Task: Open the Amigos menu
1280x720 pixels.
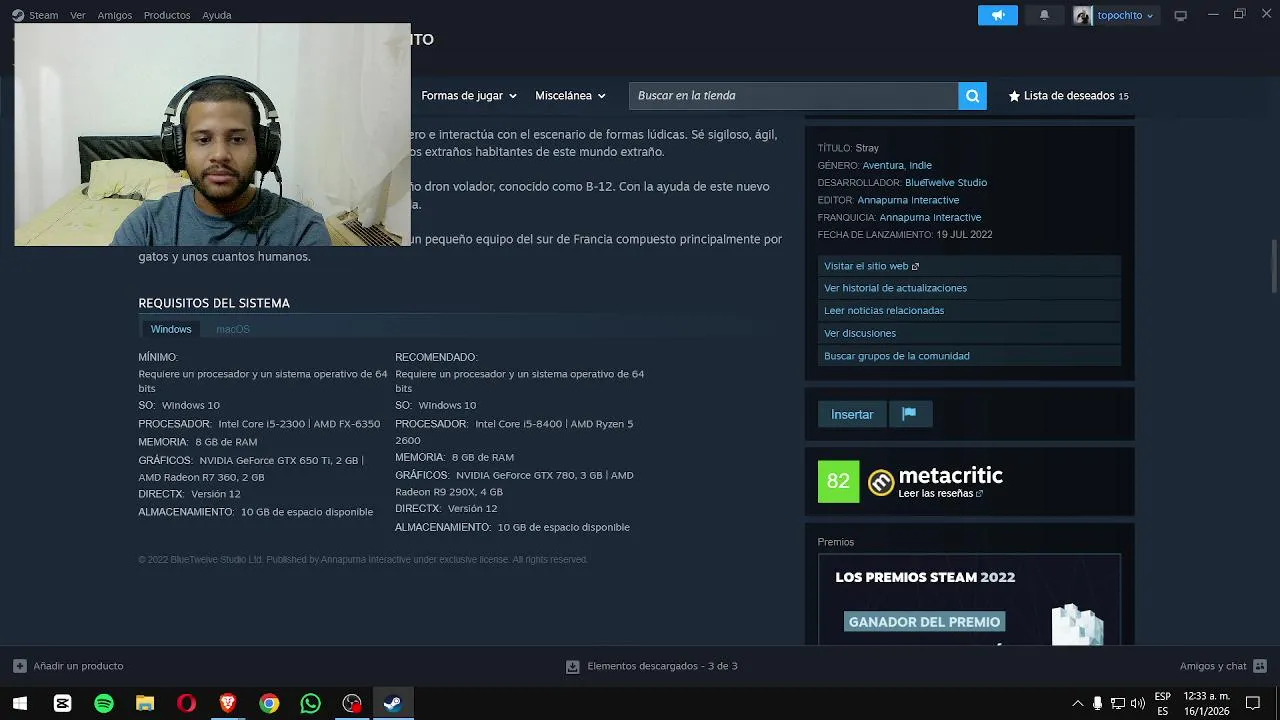Action: click(x=115, y=15)
